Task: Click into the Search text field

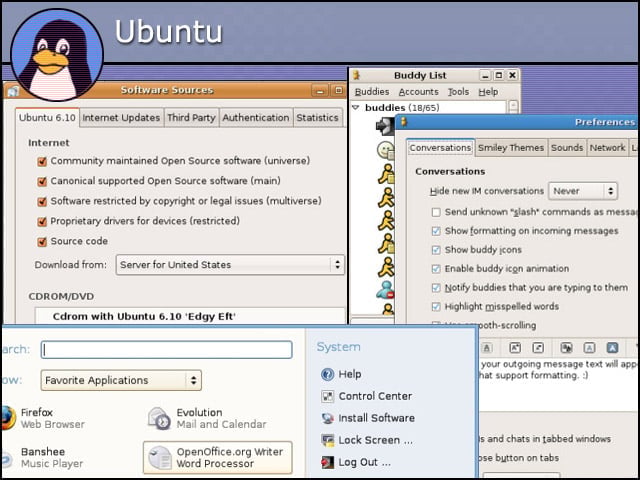Action: pyautogui.click(x=167, y=350)
